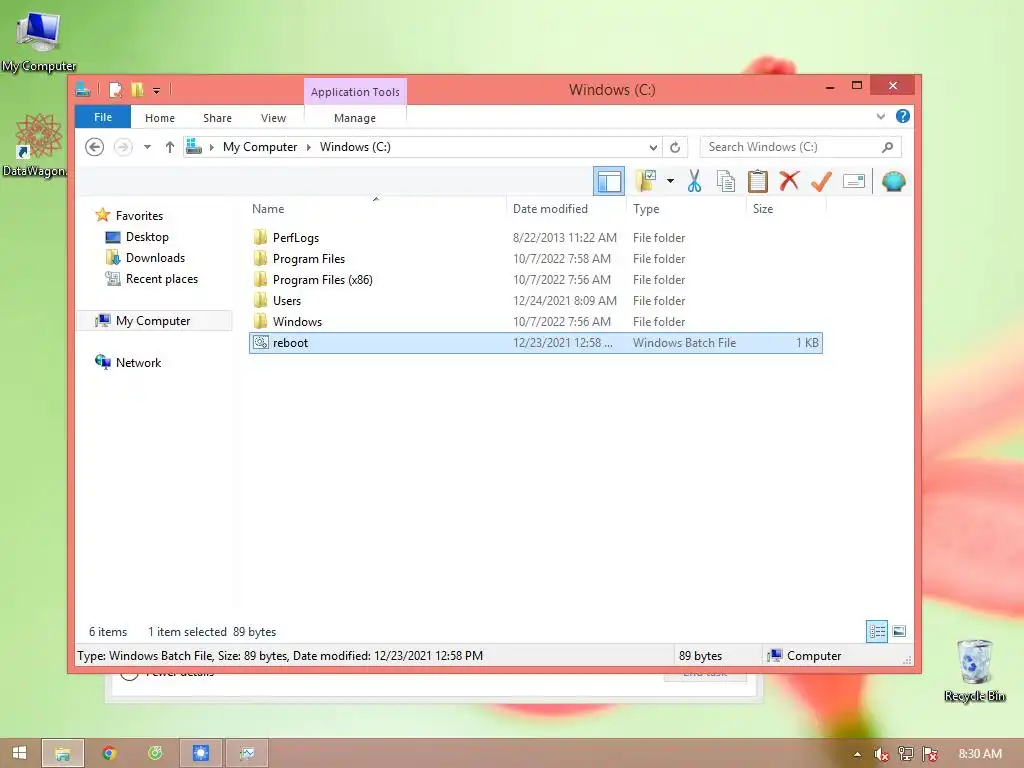1024x768 pixels.
Task: Click the muted volume tray icon
Action: click(881, 754)
